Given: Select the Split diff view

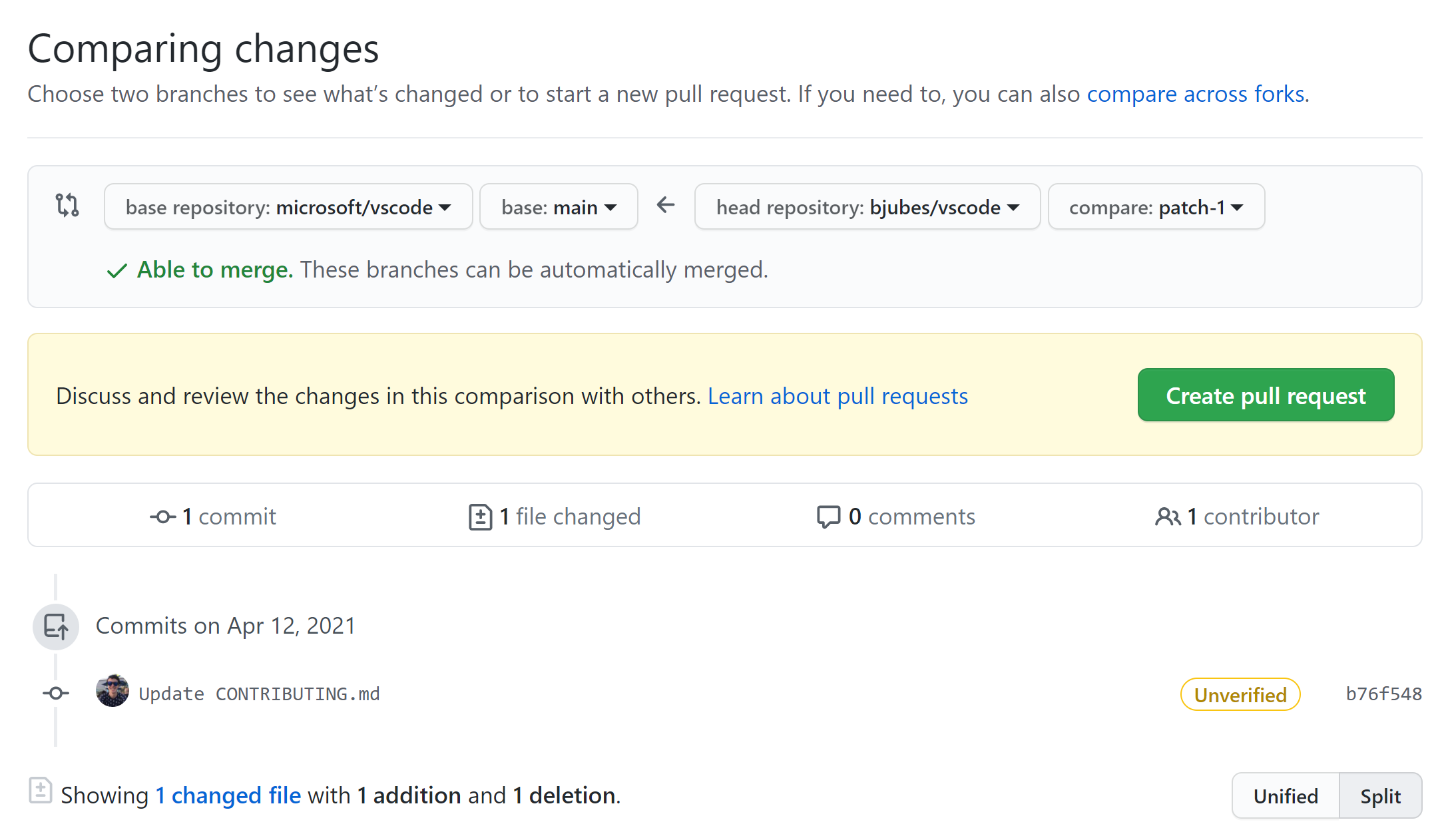Looking at the screenshot, I should [x=1380, y=795].
